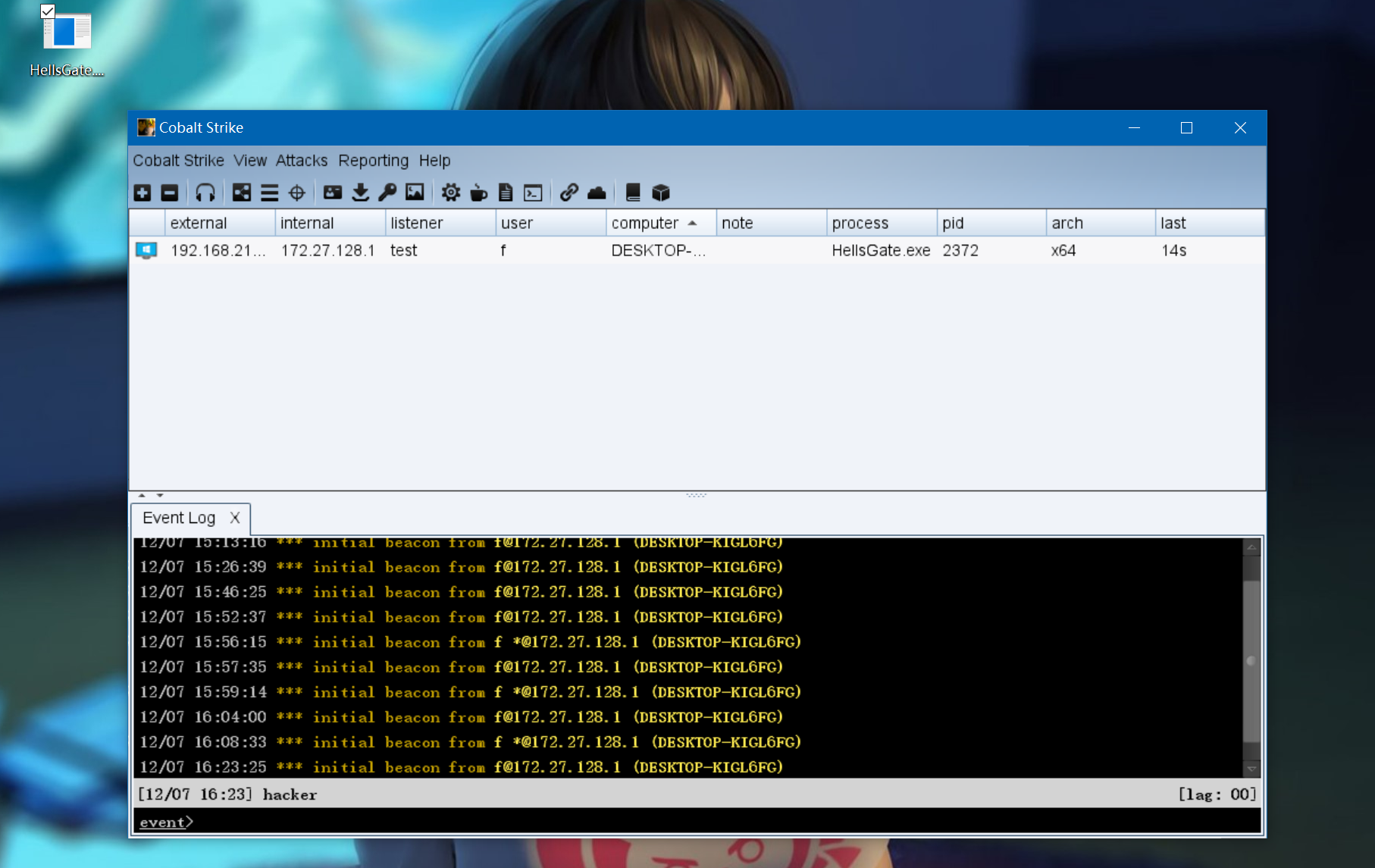Screen dimensions: 1375x868
Task: Host a file using chain link icon
Action: [569, 193]
